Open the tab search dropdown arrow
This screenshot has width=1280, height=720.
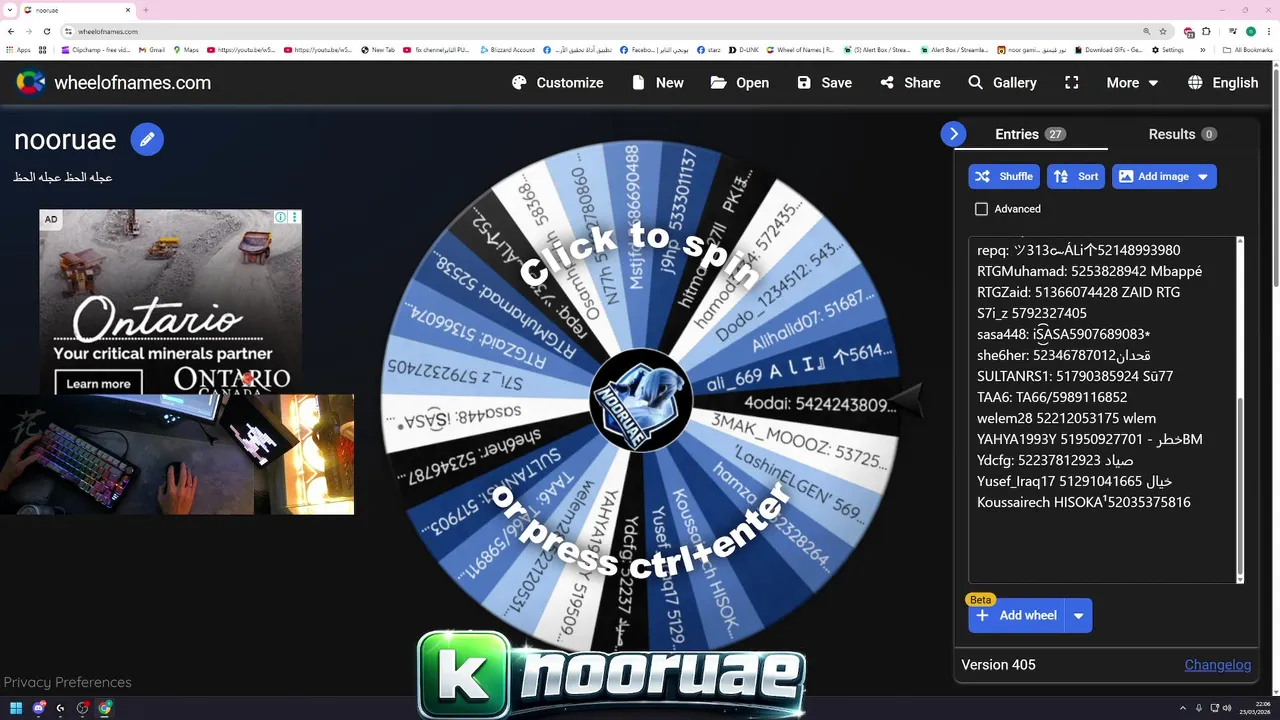click(x=9, y=10)
